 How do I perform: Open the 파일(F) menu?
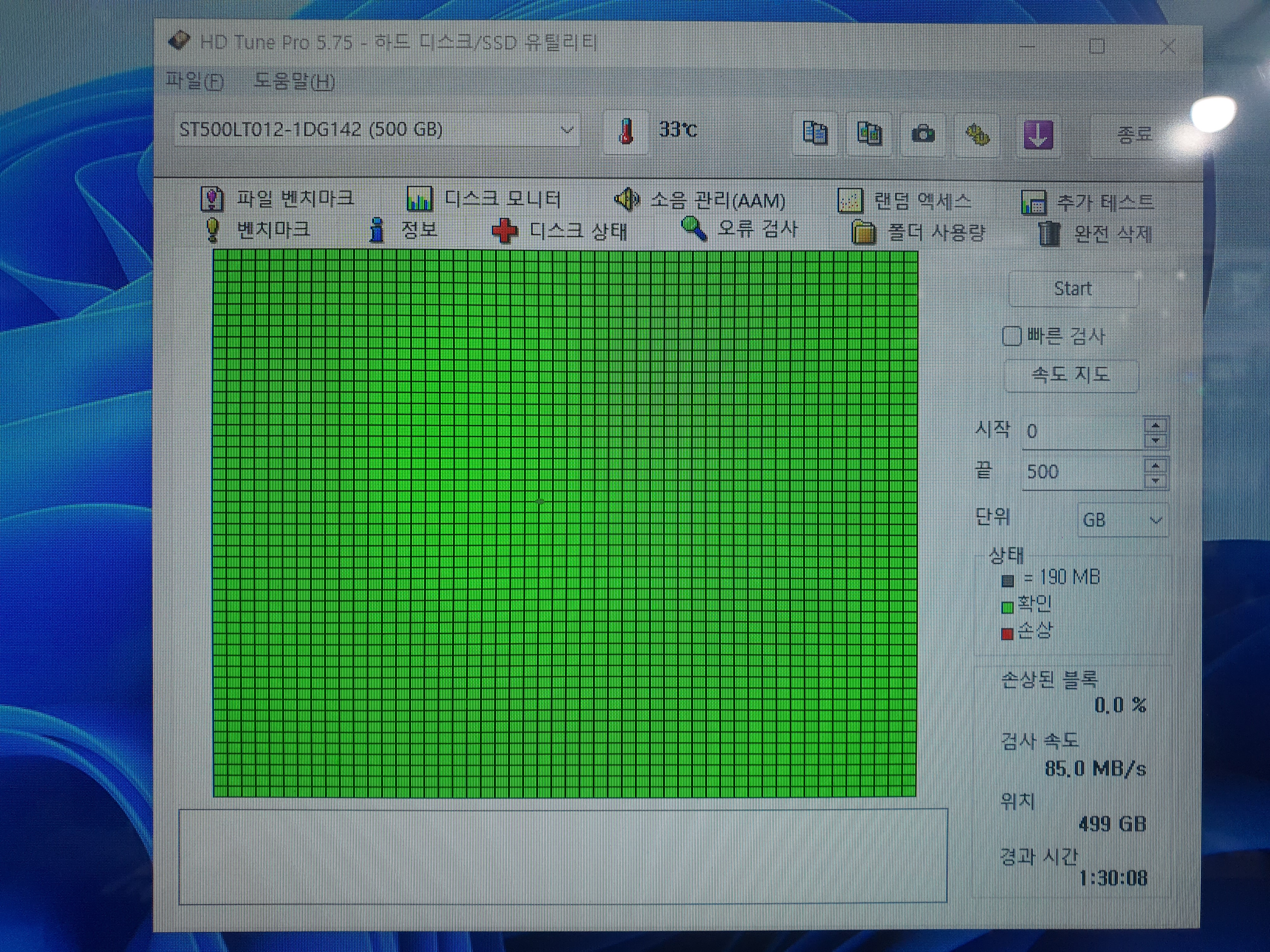click(x=195, y=82)
